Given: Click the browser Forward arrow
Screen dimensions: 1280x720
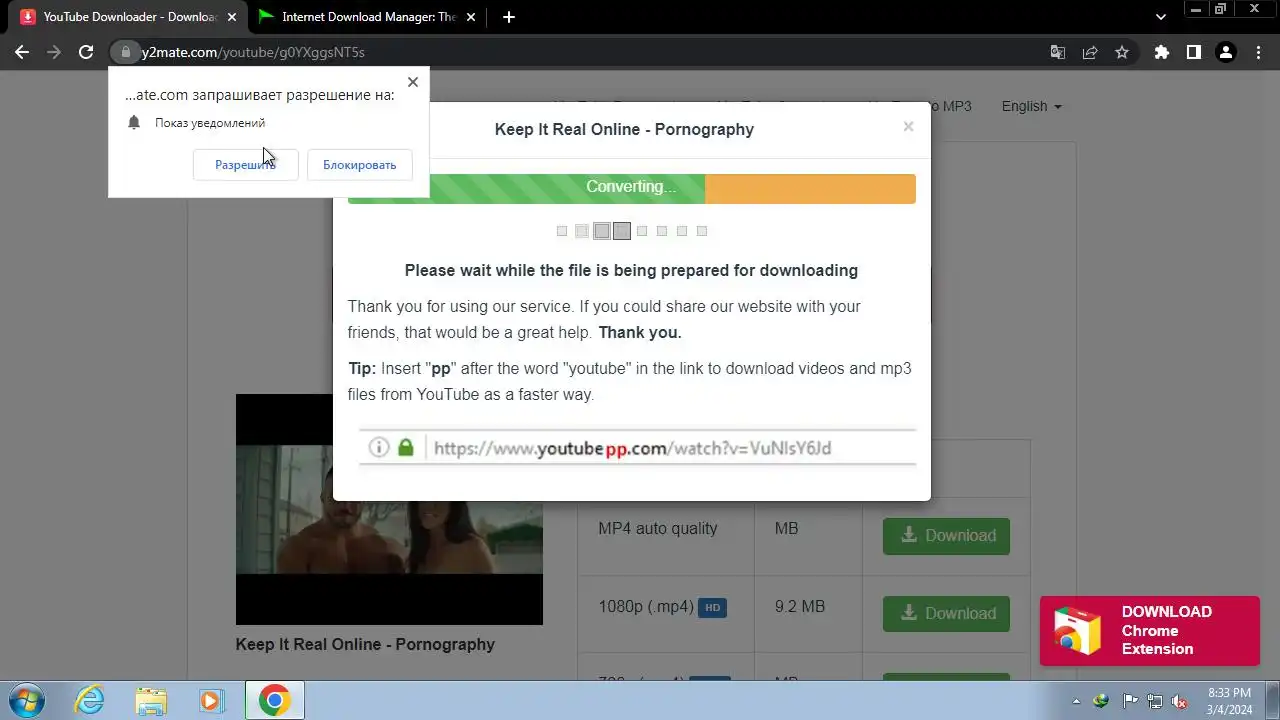Looking at the screenshot, I should click(x=54, y=52).
